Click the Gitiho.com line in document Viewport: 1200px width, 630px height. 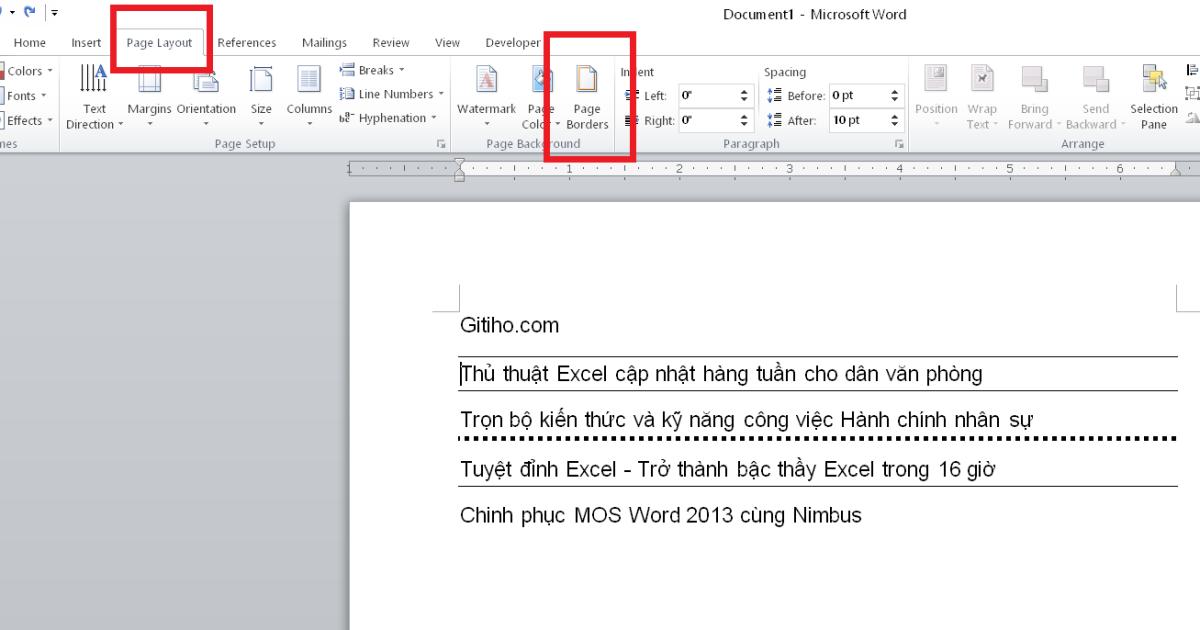pyautogui.click(x=510, y=325)
